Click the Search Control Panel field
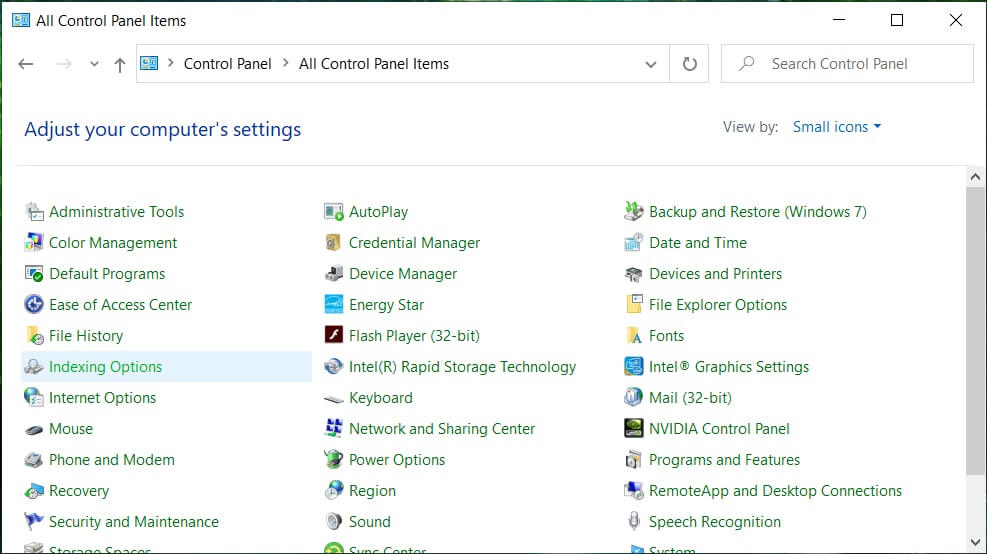 (x=847, y=64)
